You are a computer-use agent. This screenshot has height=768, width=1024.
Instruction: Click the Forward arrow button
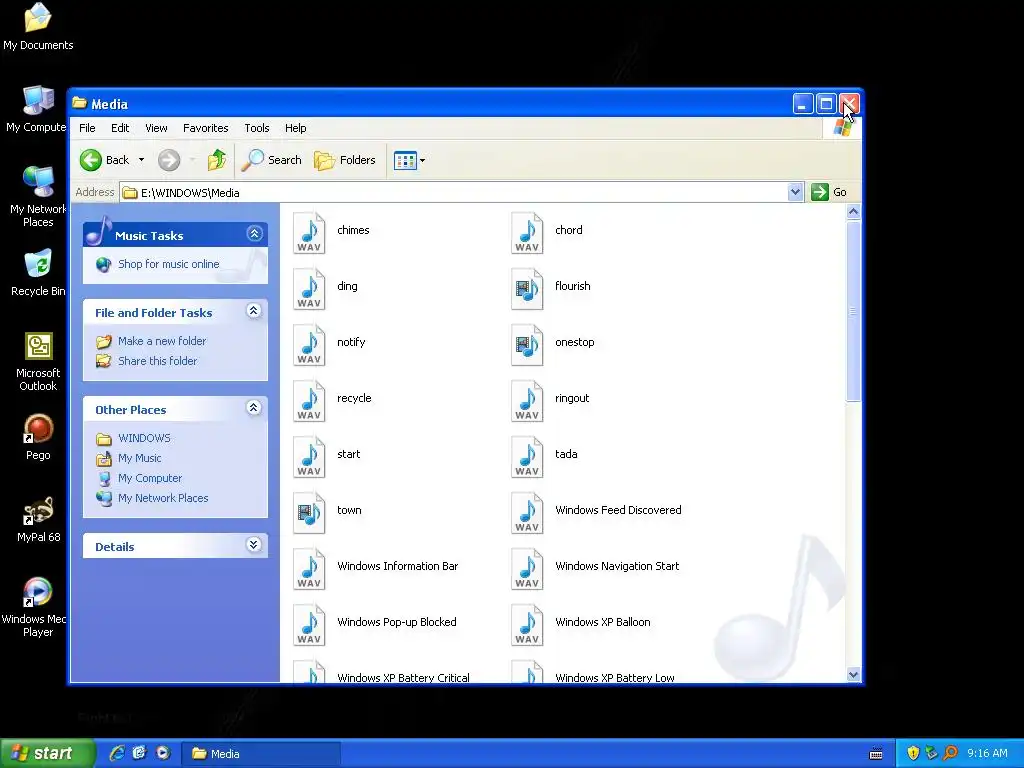(x=168, y=160)
